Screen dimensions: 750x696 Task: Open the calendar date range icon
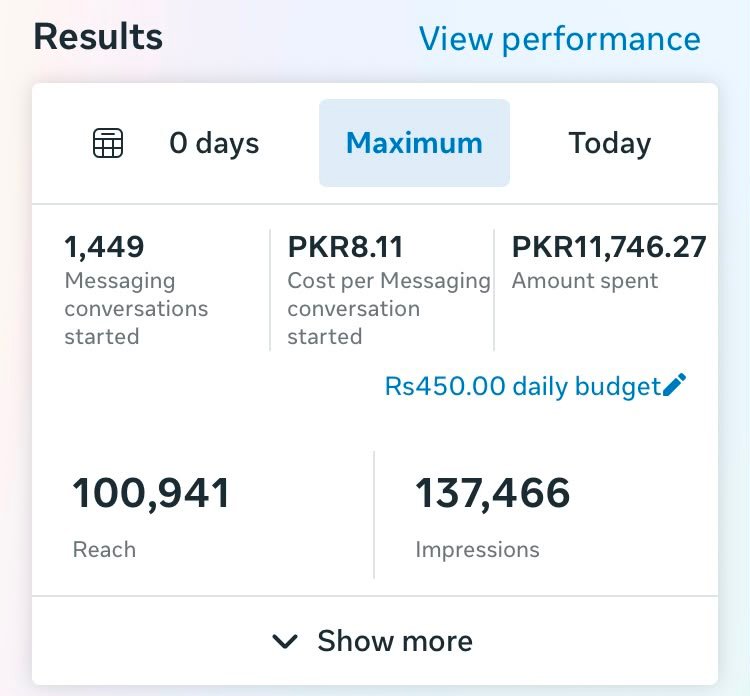(108, 143)
